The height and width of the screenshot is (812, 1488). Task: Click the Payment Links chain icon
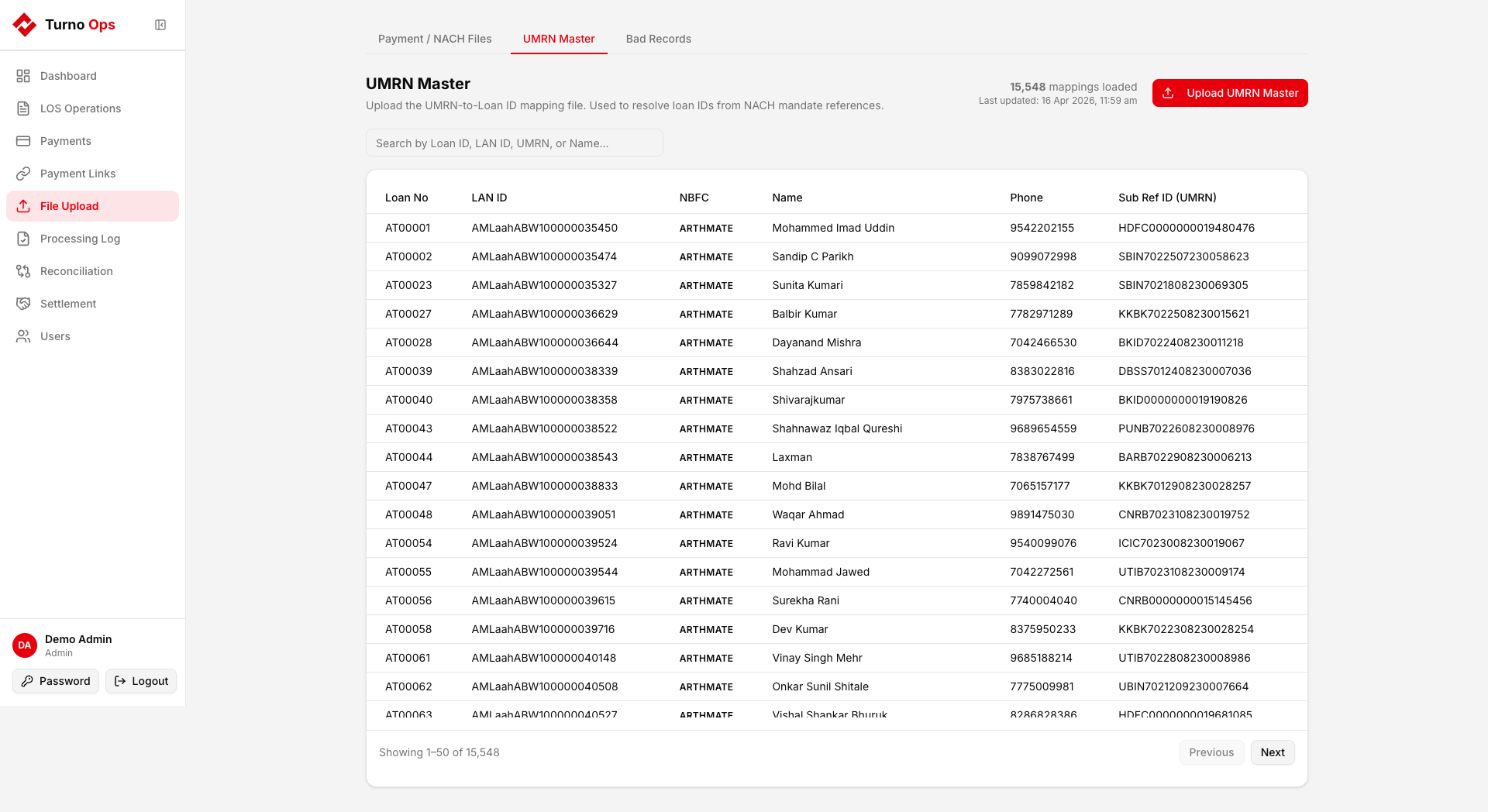click(23, 174)
